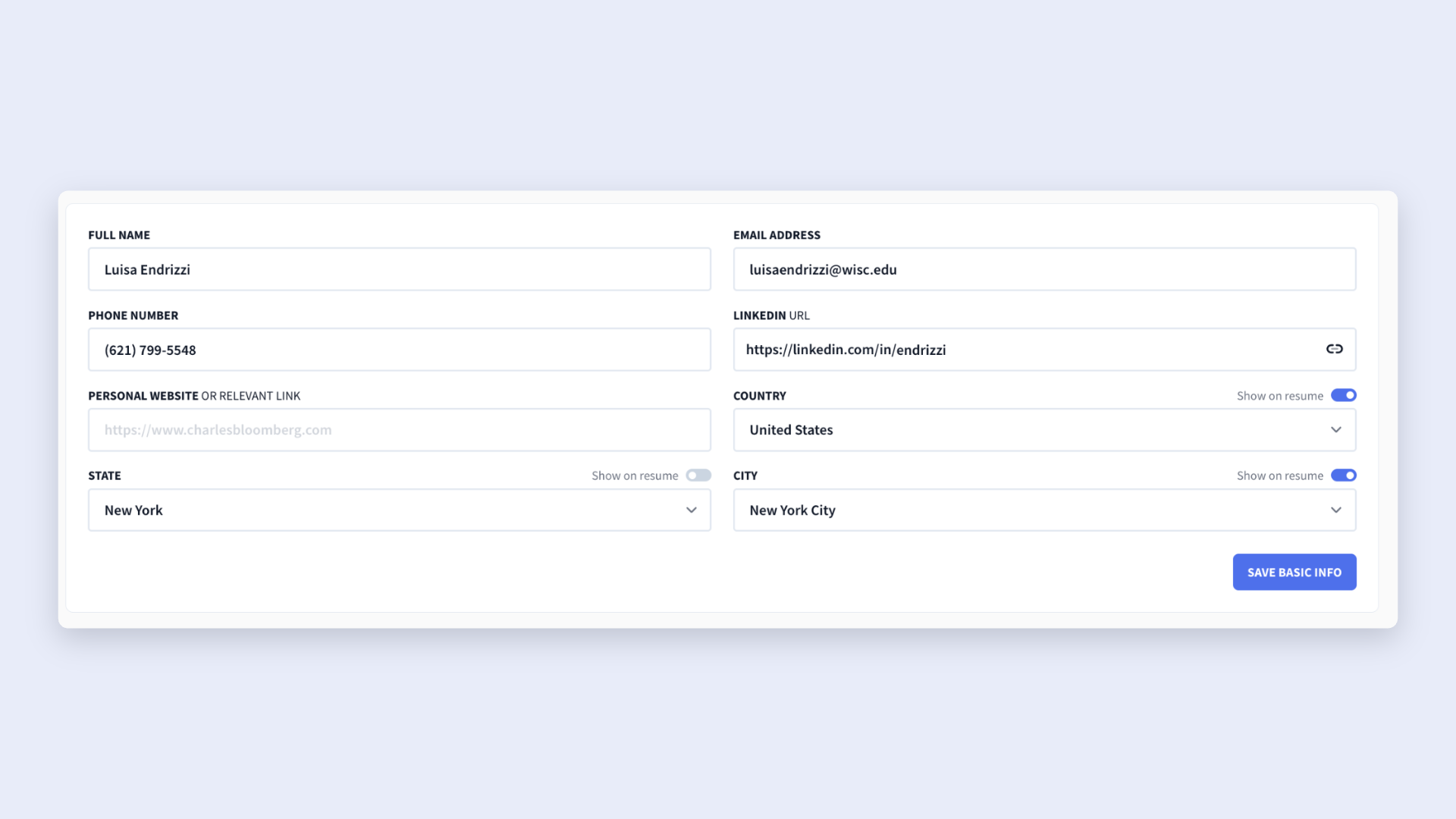Disable Show on resume for City
Screen dimensions: 1456x819
point(1344,475)
